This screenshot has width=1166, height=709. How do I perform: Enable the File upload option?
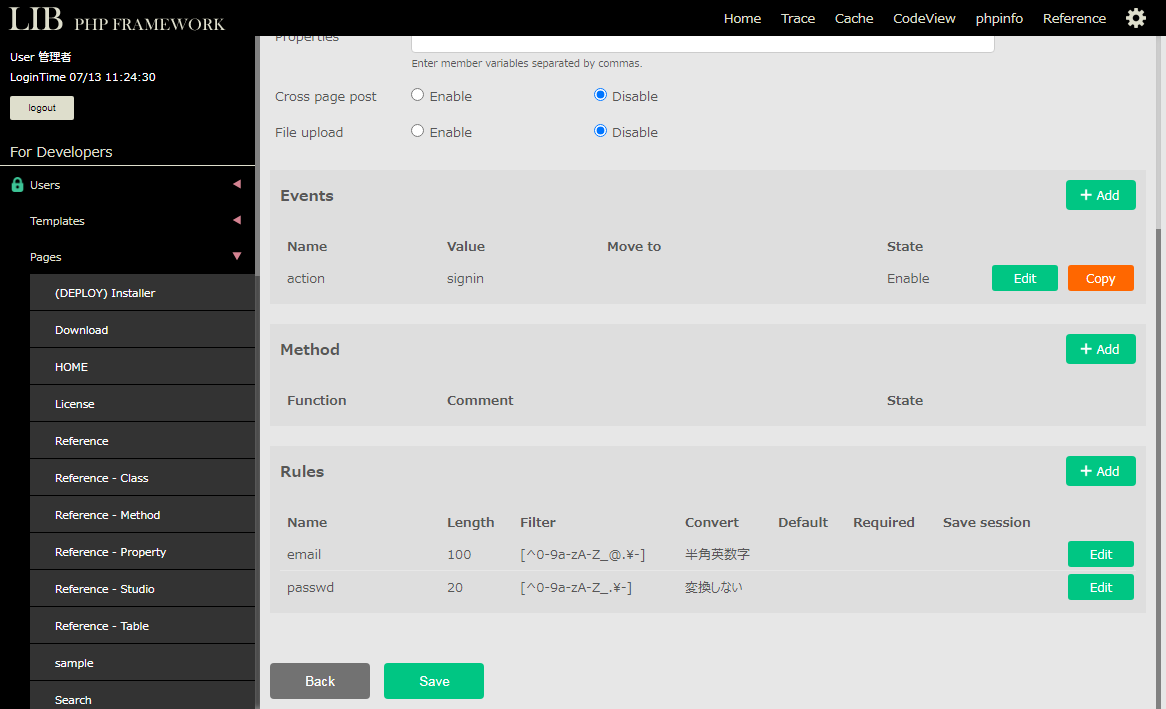(x=418, y=131)
